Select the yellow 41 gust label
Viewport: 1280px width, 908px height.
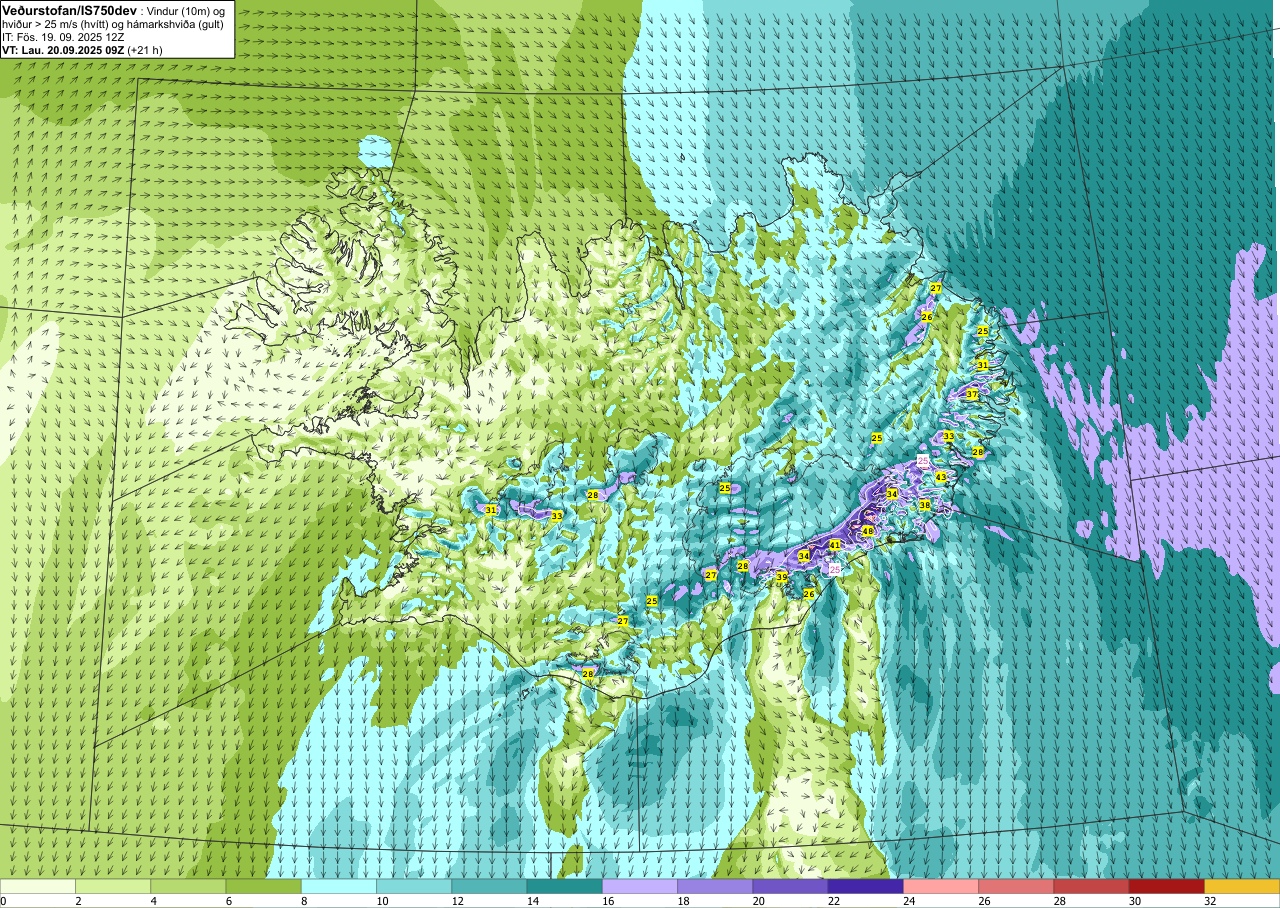[x=835, y=545]
